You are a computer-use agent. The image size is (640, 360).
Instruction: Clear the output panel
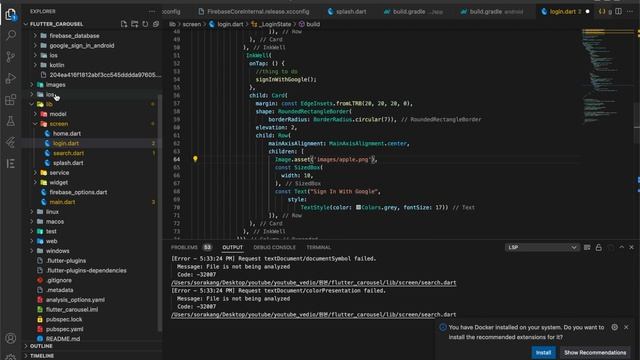[x=587, y=247]
